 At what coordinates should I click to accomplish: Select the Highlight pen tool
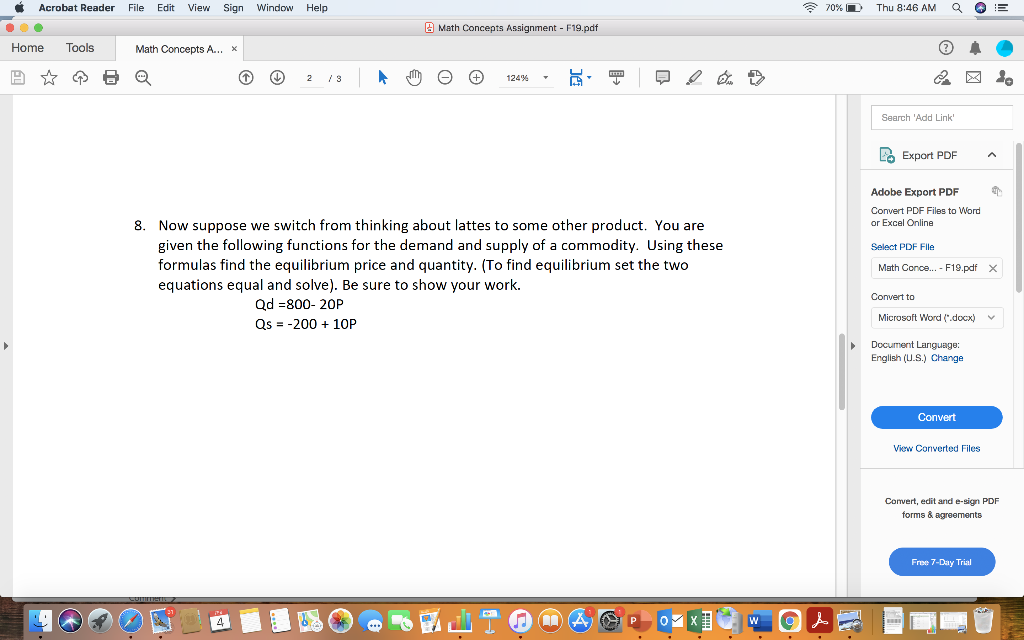694,77
